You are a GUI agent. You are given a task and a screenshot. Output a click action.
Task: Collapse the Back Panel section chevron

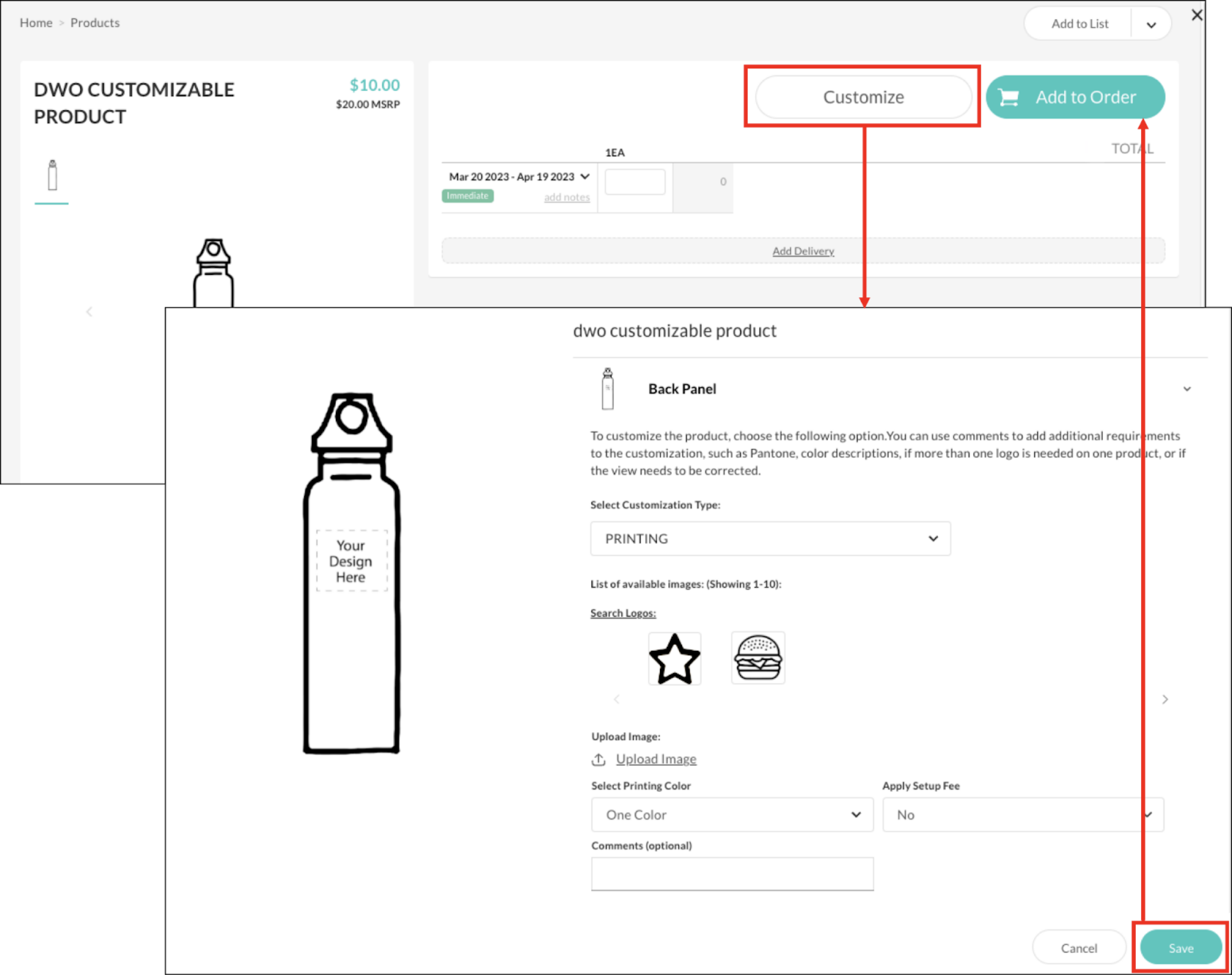[1187, 389]
